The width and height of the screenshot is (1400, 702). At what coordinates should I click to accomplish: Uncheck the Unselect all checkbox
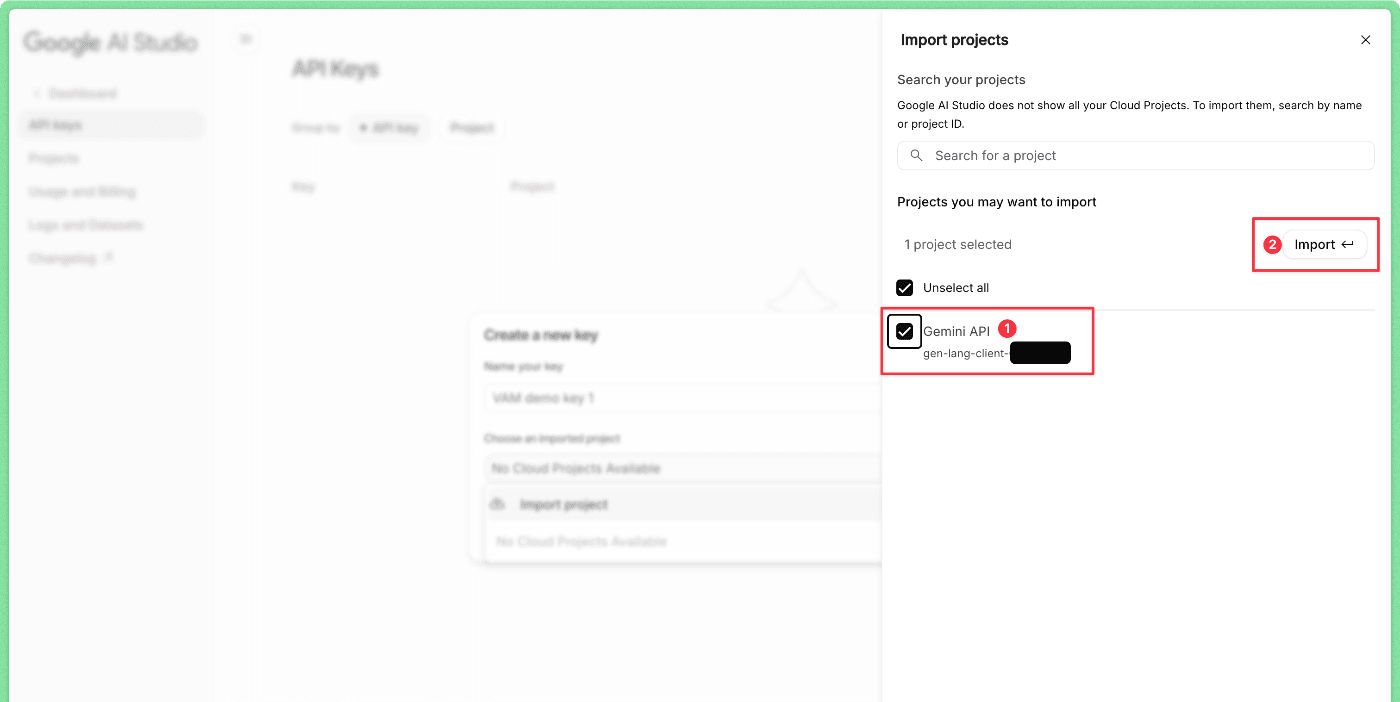[904, 287]
